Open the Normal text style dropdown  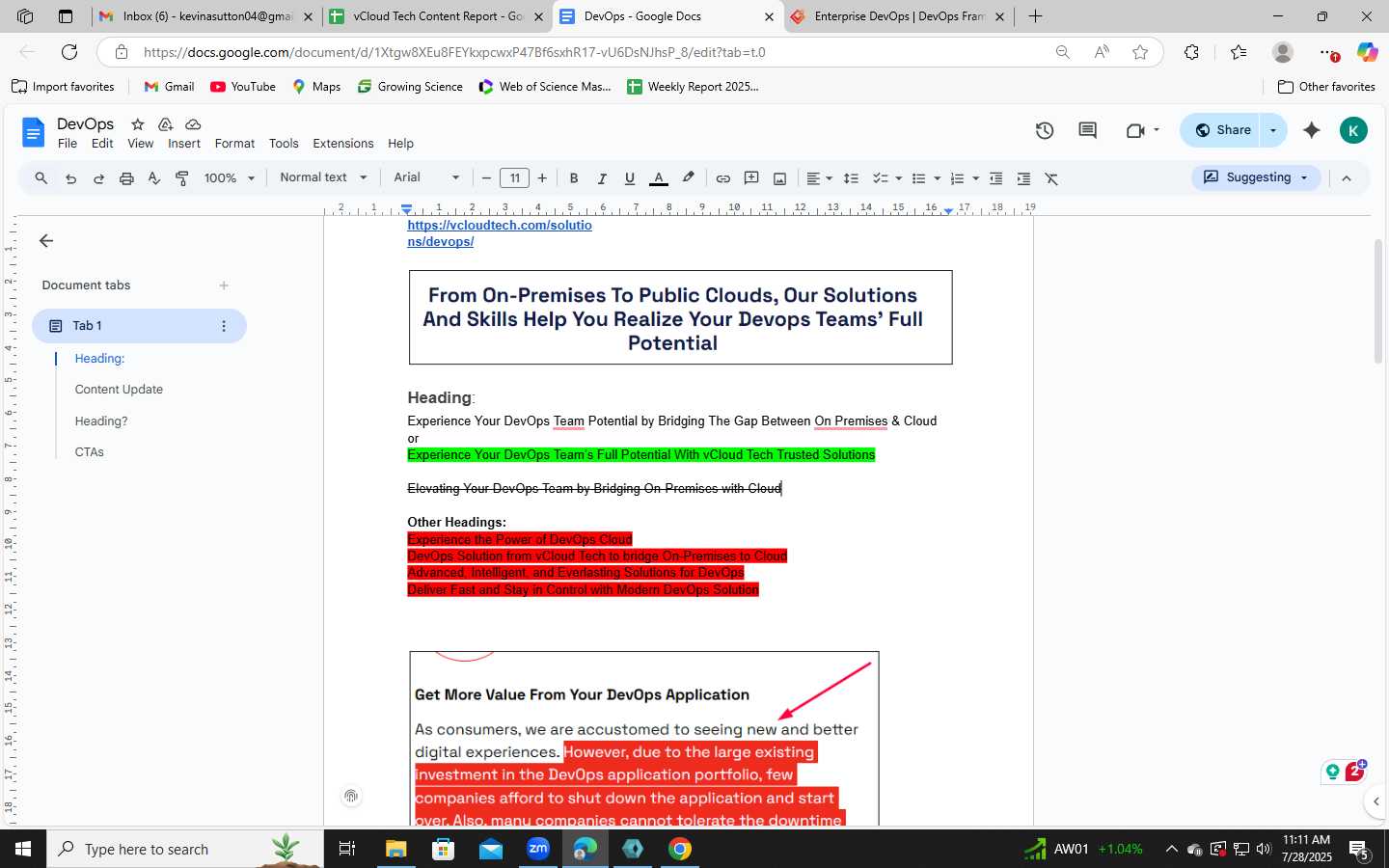tap(323, 177)
